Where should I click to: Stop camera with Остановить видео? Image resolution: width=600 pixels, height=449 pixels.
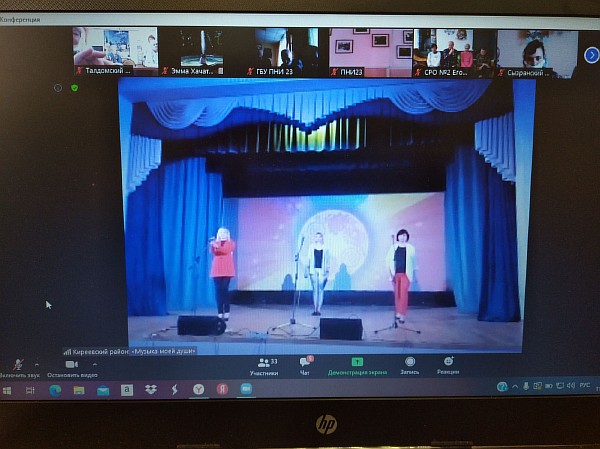tap(72, 369)
